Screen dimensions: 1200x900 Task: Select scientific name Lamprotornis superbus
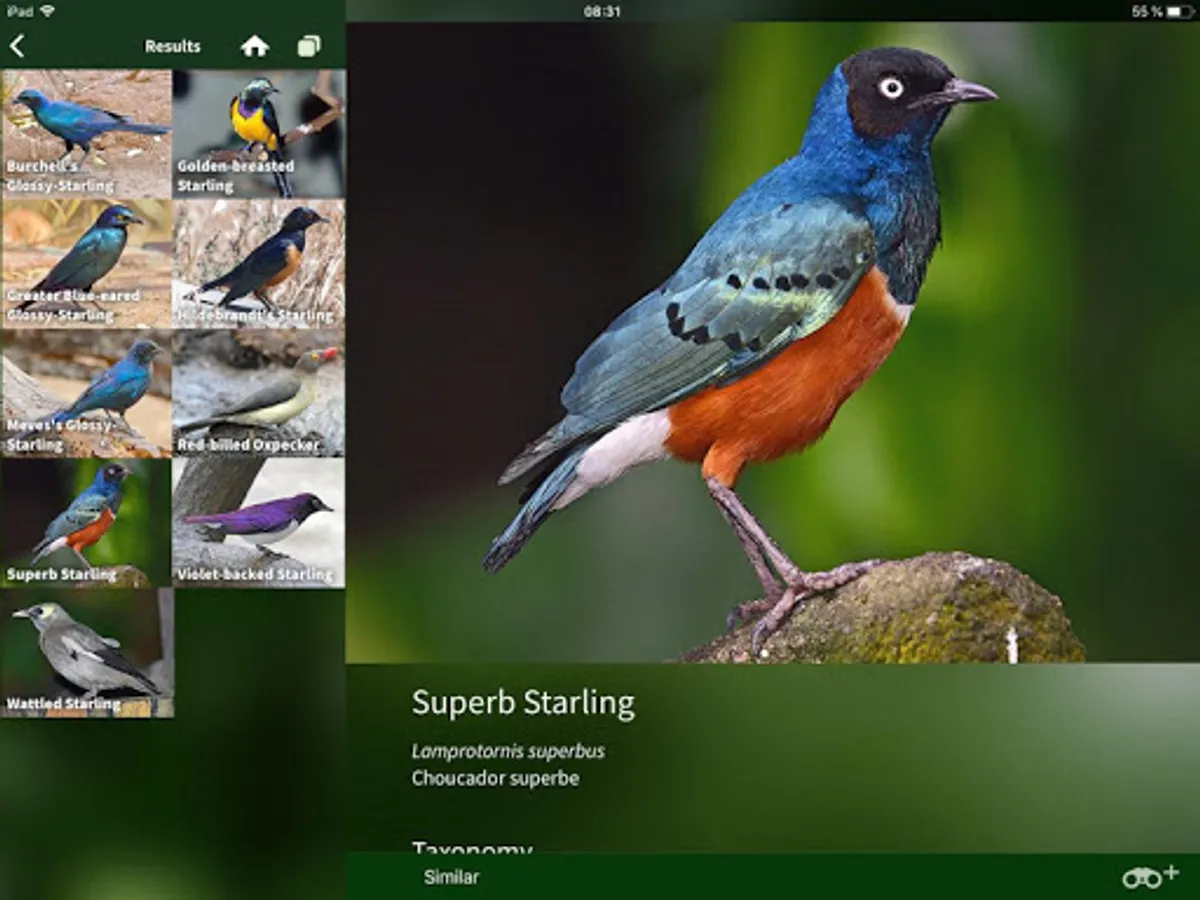[508, 751]
